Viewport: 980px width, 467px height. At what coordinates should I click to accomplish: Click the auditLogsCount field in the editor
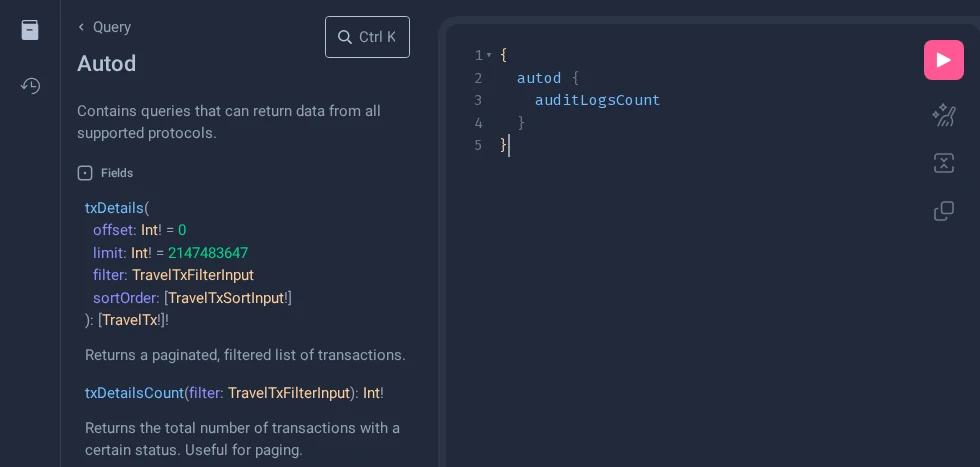pyautogui.click(x=598, y=100)
